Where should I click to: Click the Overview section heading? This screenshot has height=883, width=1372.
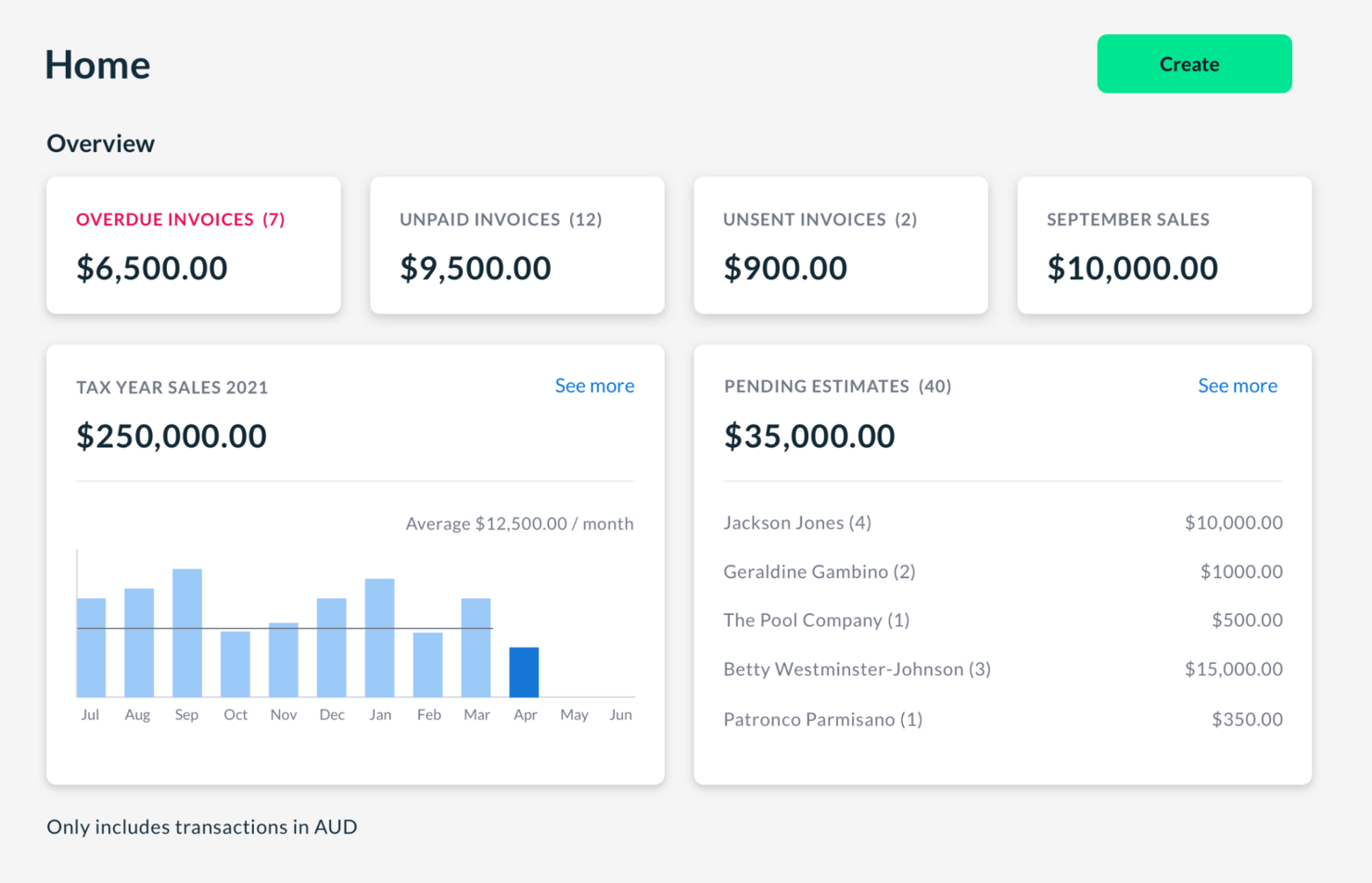tap(100, 143)
